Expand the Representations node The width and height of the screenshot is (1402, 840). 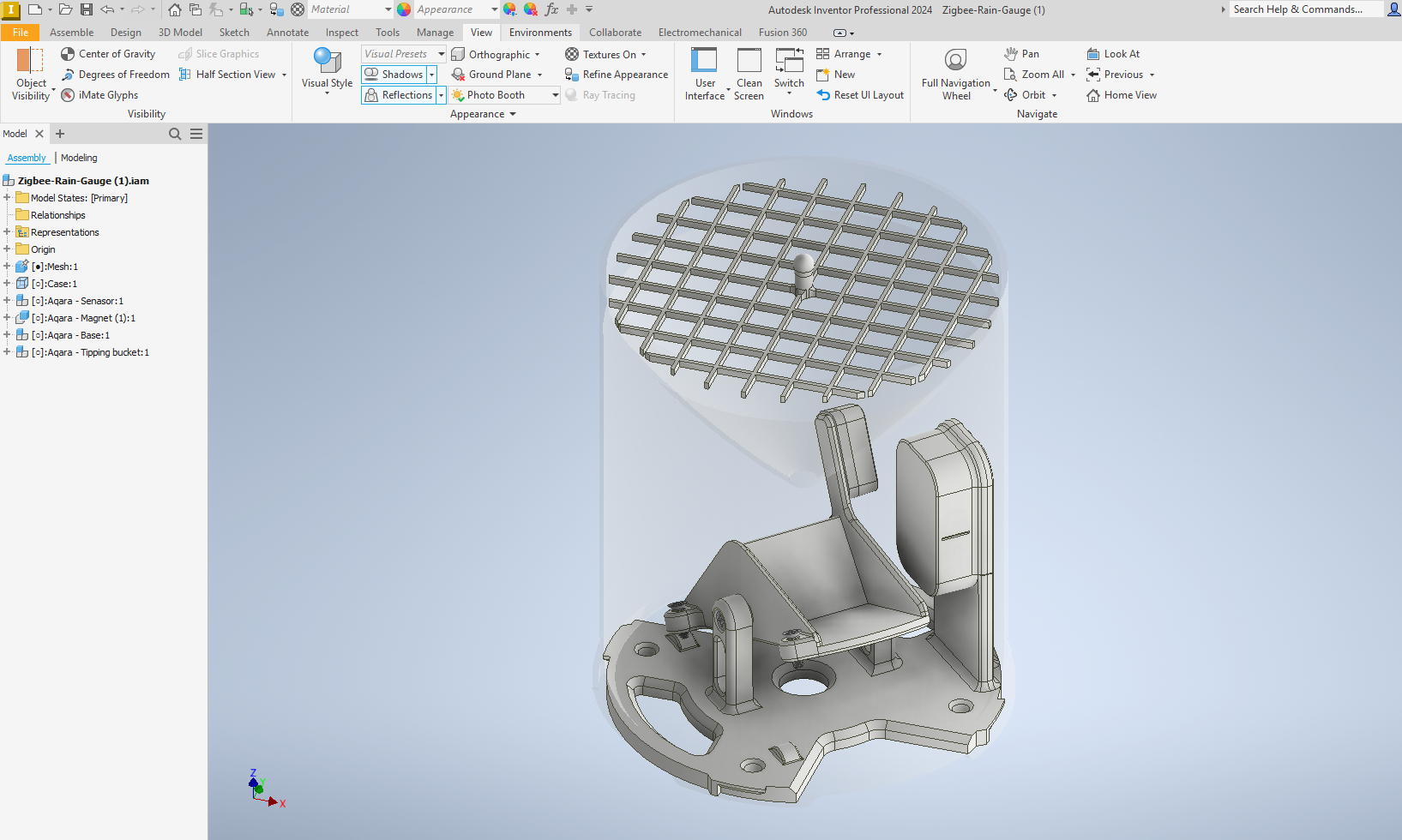(x=7, y=232)
